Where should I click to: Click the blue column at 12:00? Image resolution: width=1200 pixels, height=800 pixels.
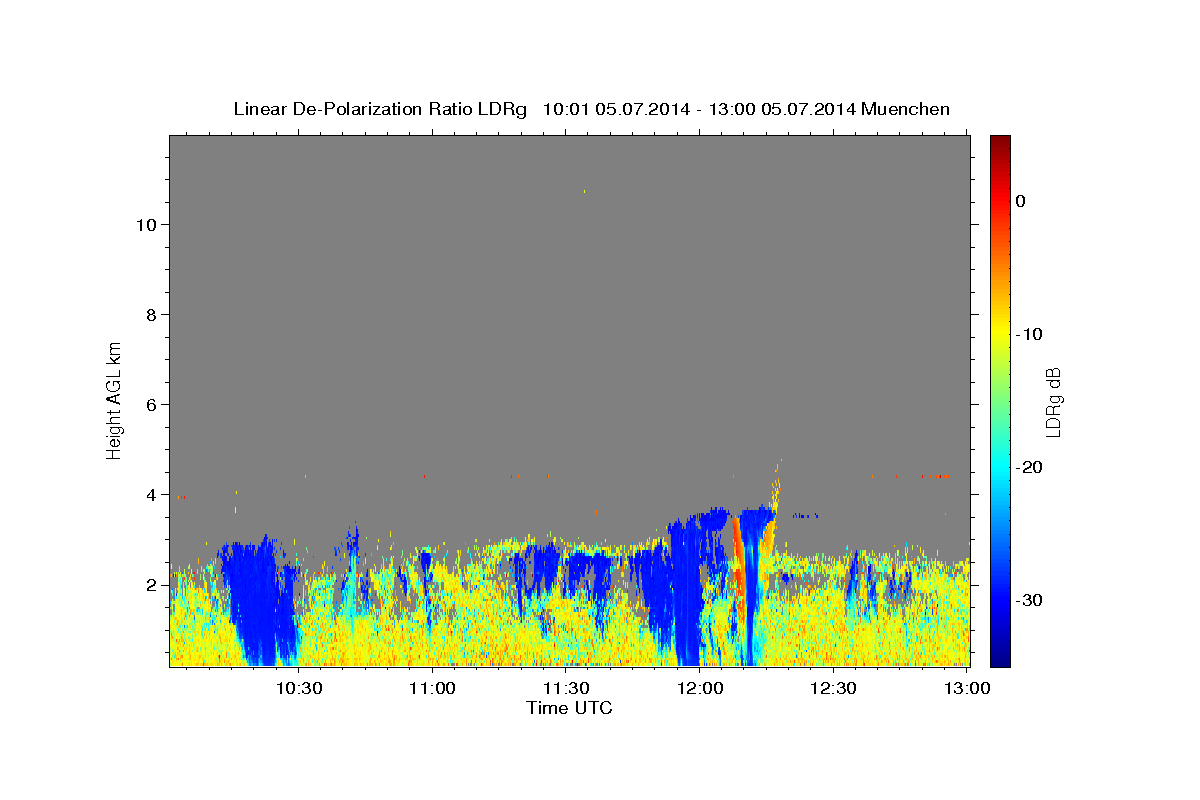click(x=688, y=590)
